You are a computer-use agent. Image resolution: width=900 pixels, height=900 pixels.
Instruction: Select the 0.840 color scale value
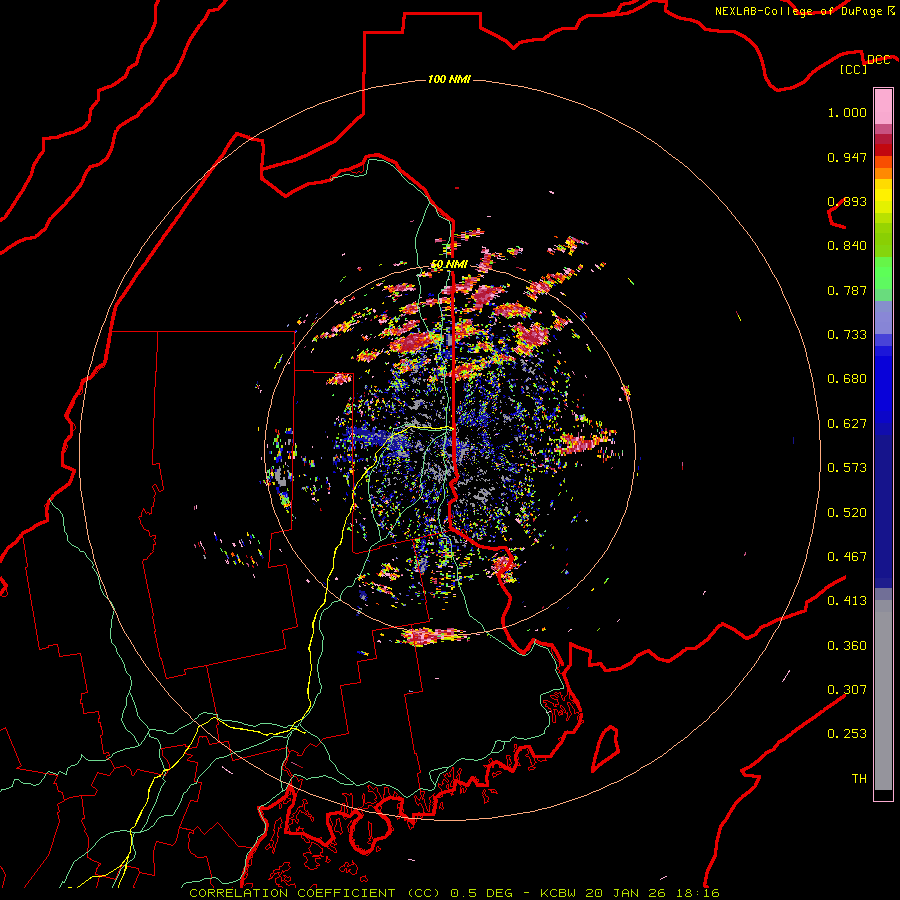[847, 246]
